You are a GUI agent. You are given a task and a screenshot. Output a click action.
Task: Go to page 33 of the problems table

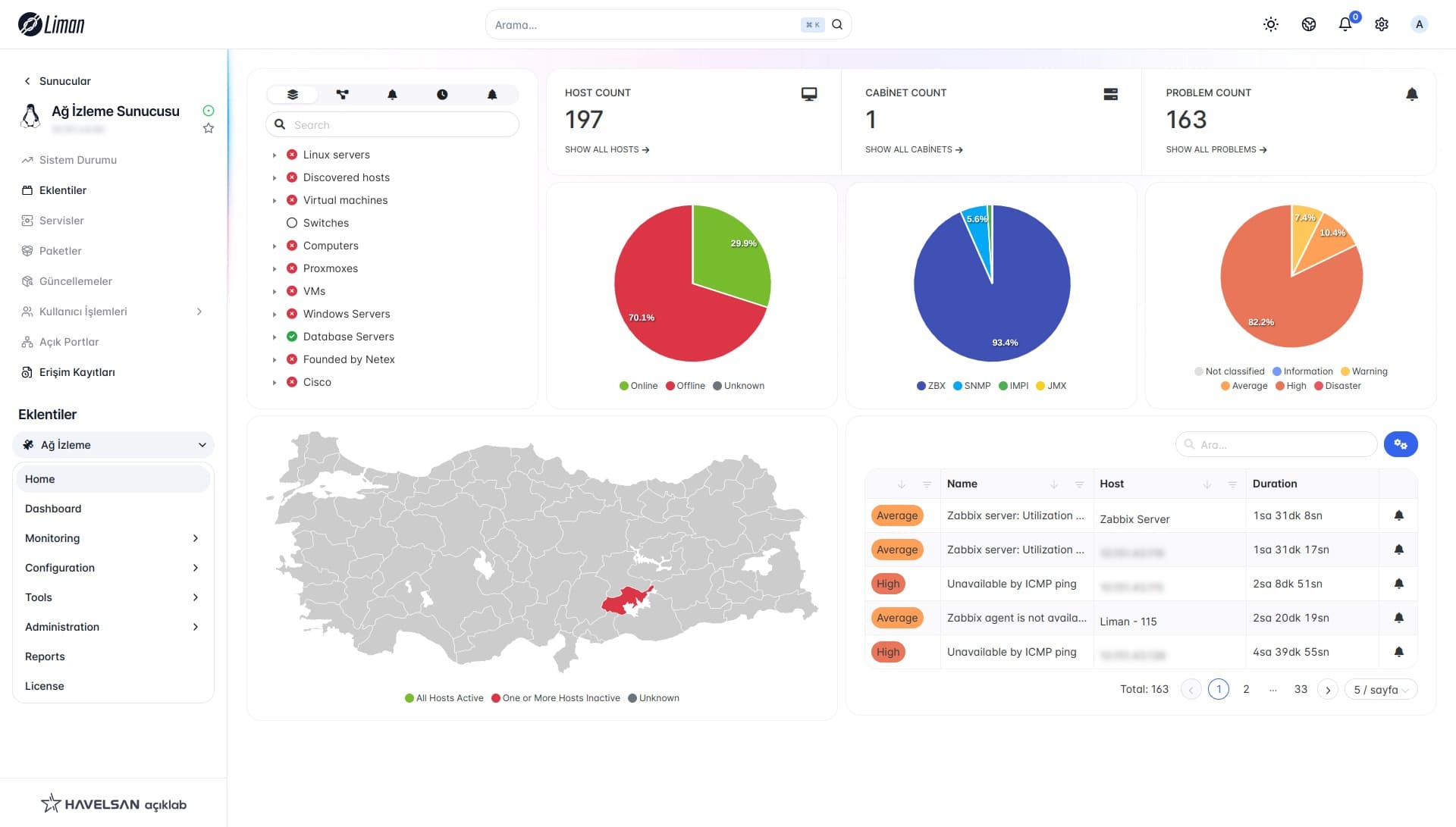pos(1301,689)
